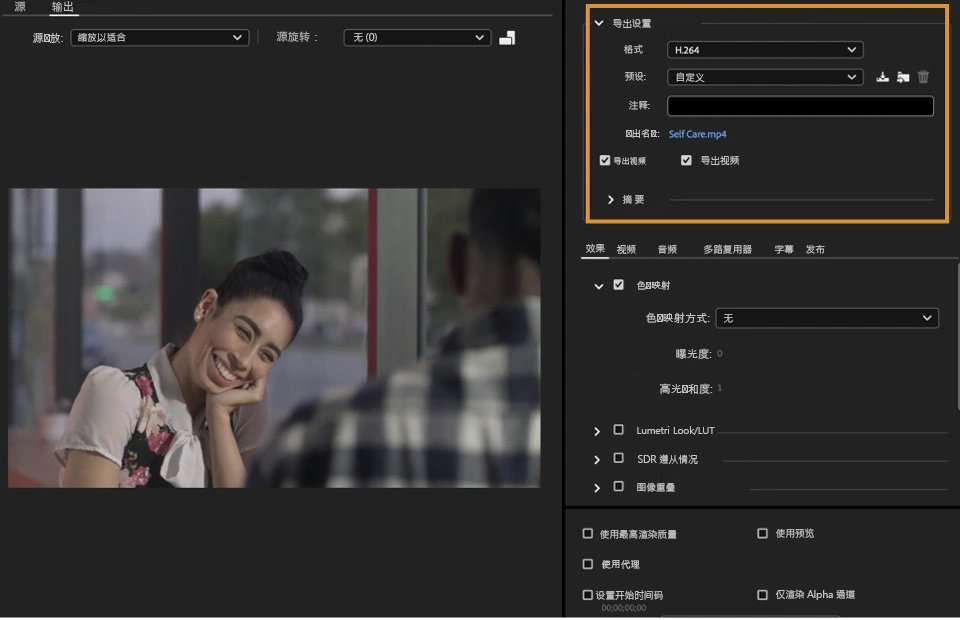Screen dimensions: 960x620
Task: Click the delete preset trash icon
Action: point(923,77)
